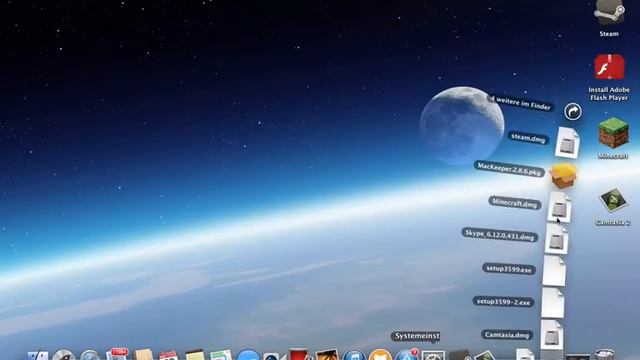Click the setup3599.exe label
The height and width of the screenshot is (360, 640).
(x=509, y=269)
